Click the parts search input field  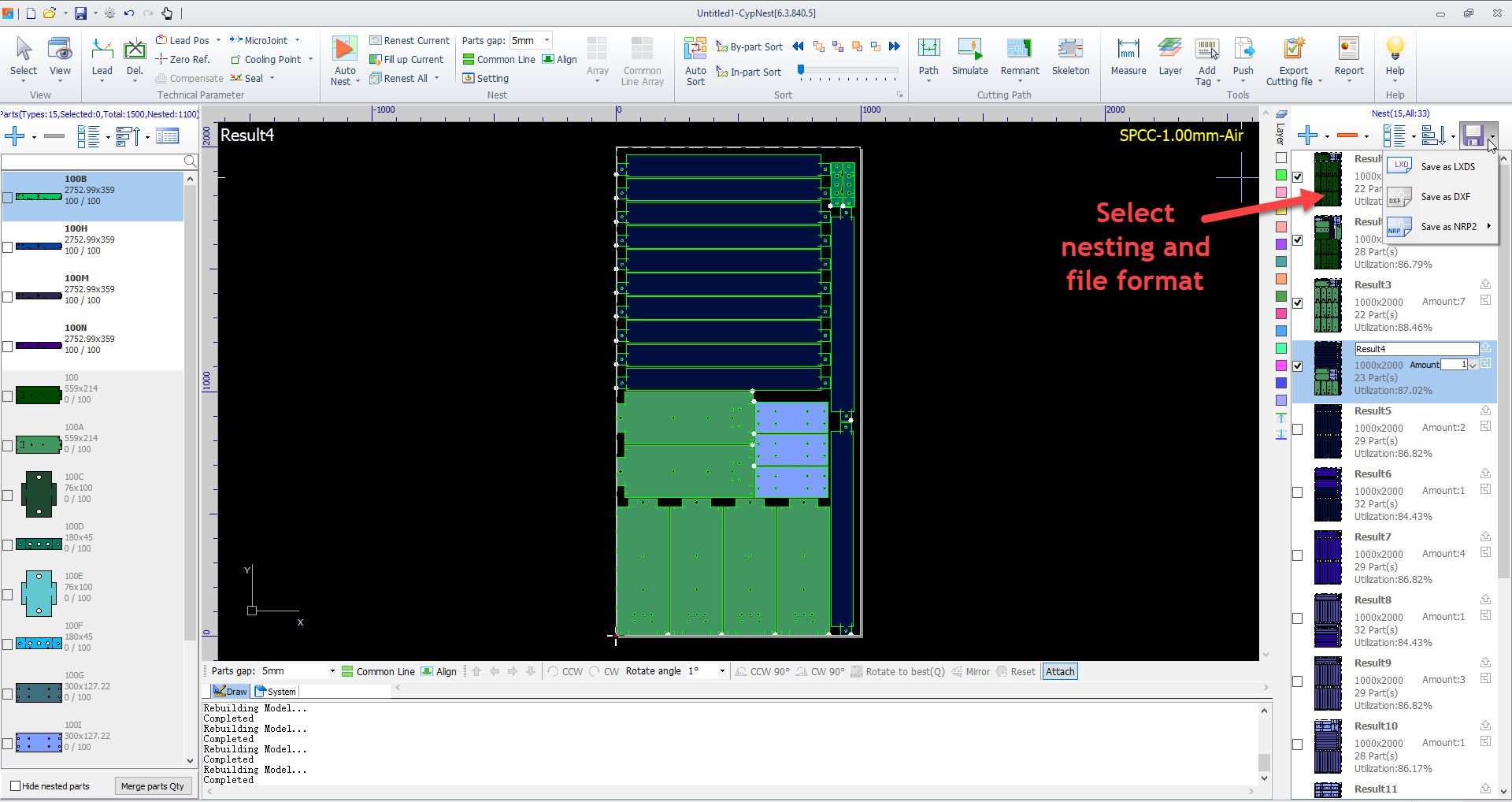[92, 162]
